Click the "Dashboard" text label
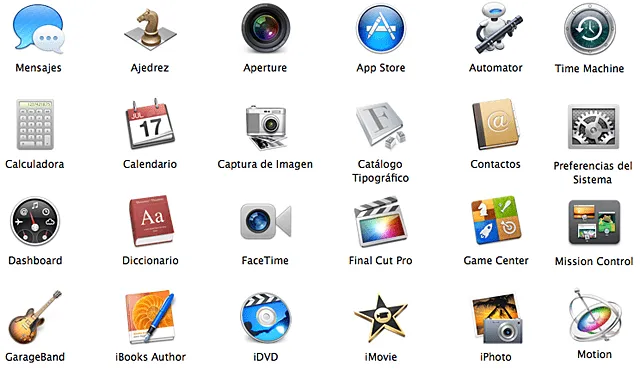The width and height of the screenshot is (640, 371). click(x=35, y=260)
